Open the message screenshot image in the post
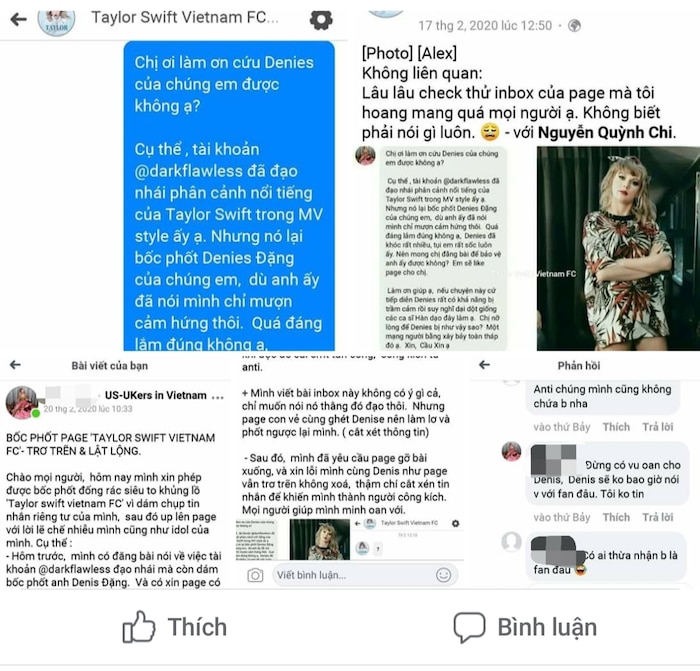This screenshot has height=671, width=700. (444, 248)
